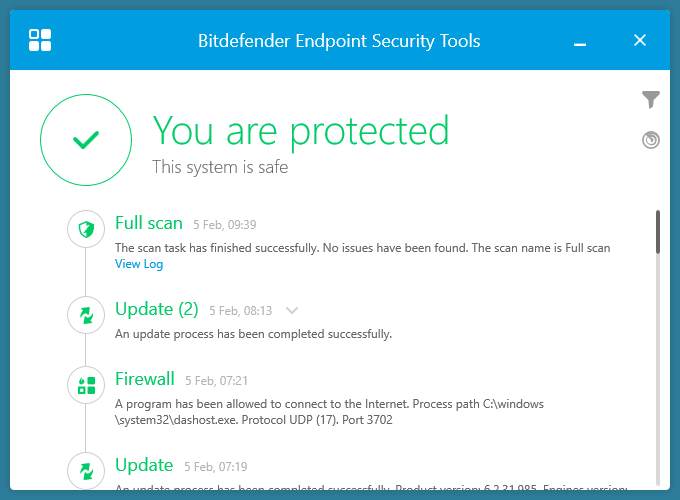680x500 pixels.
Task: Expand the Update (2) chevron arrow
Action: pyautogui.click(x=292, y=310)
